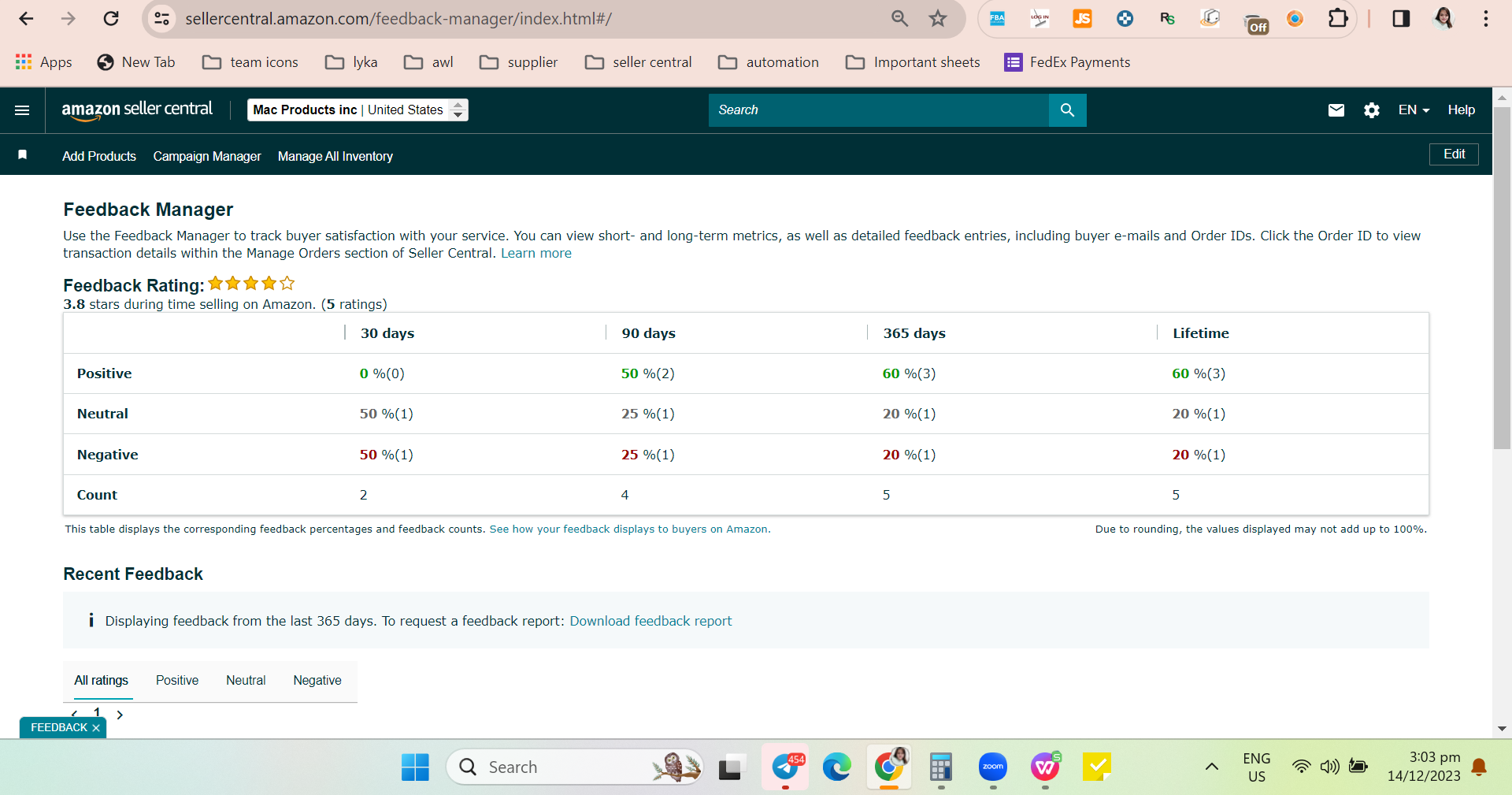1512x795 pixels.
Task: Go back with the browser back arrow
Action: pyautogui.click(x=26, y=18)
